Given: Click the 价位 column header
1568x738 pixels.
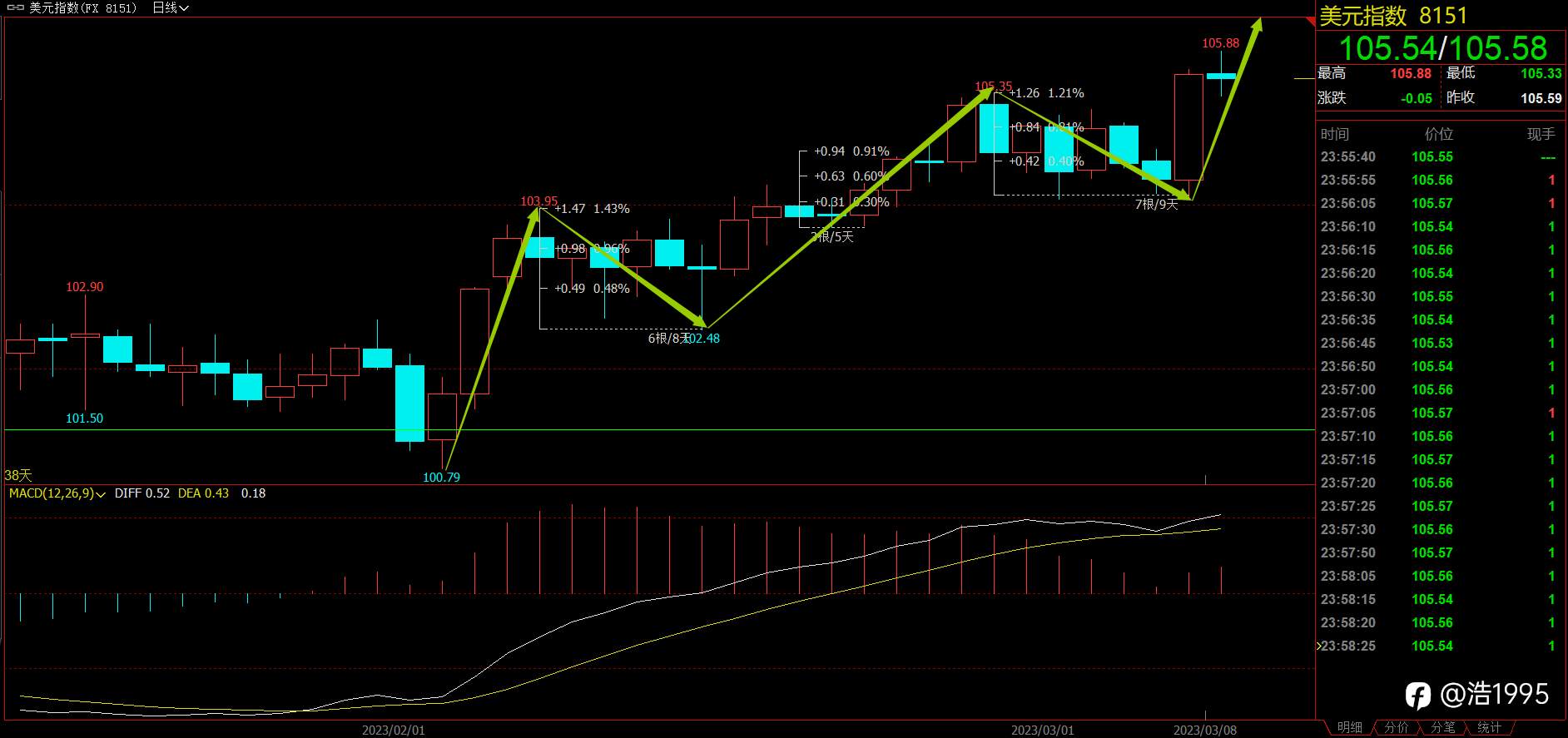Looking at the screenshot, I should pyautogui.click(x=1438, y=134).
